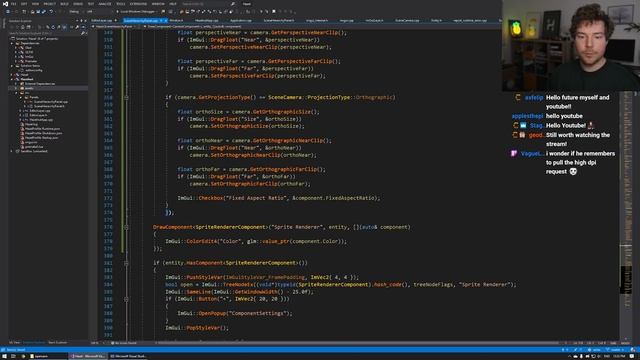Viewport: 640px width, 360px height.
Task: Open SceneHierarchyPanel.h in Solution Explorer
Action: [49, 106]
